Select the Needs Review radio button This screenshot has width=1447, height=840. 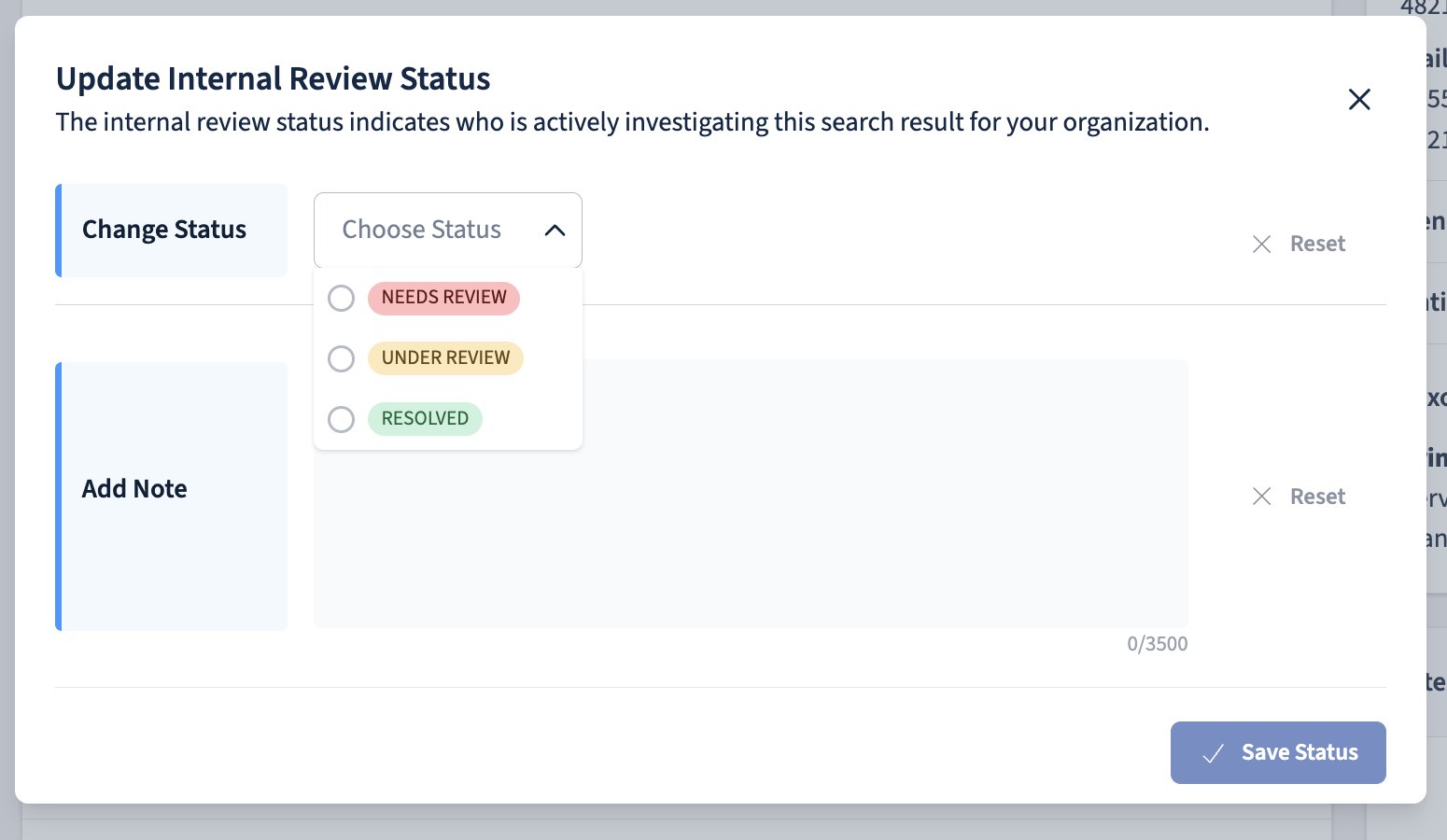coord(341,298)
